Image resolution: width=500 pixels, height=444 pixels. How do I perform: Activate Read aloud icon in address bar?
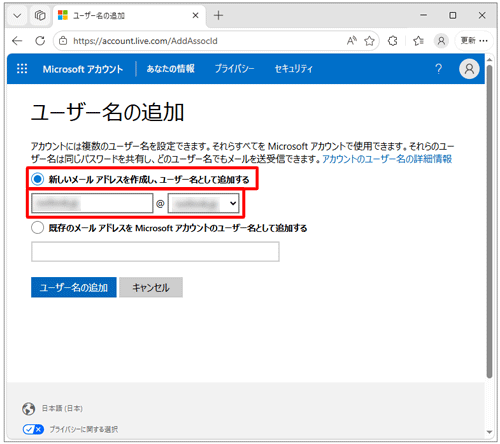[352, 41]
